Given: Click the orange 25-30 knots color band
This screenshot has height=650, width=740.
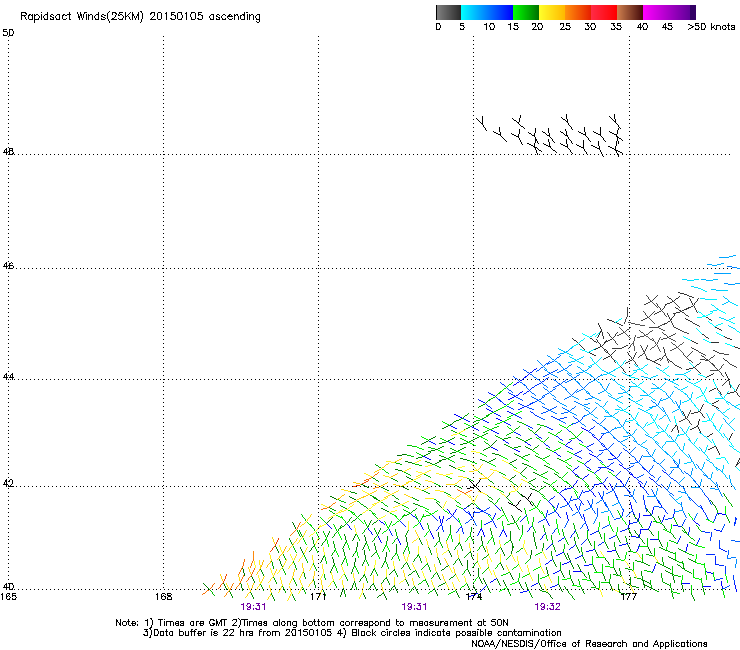Looking at the screenshot, I should (578, 12).
